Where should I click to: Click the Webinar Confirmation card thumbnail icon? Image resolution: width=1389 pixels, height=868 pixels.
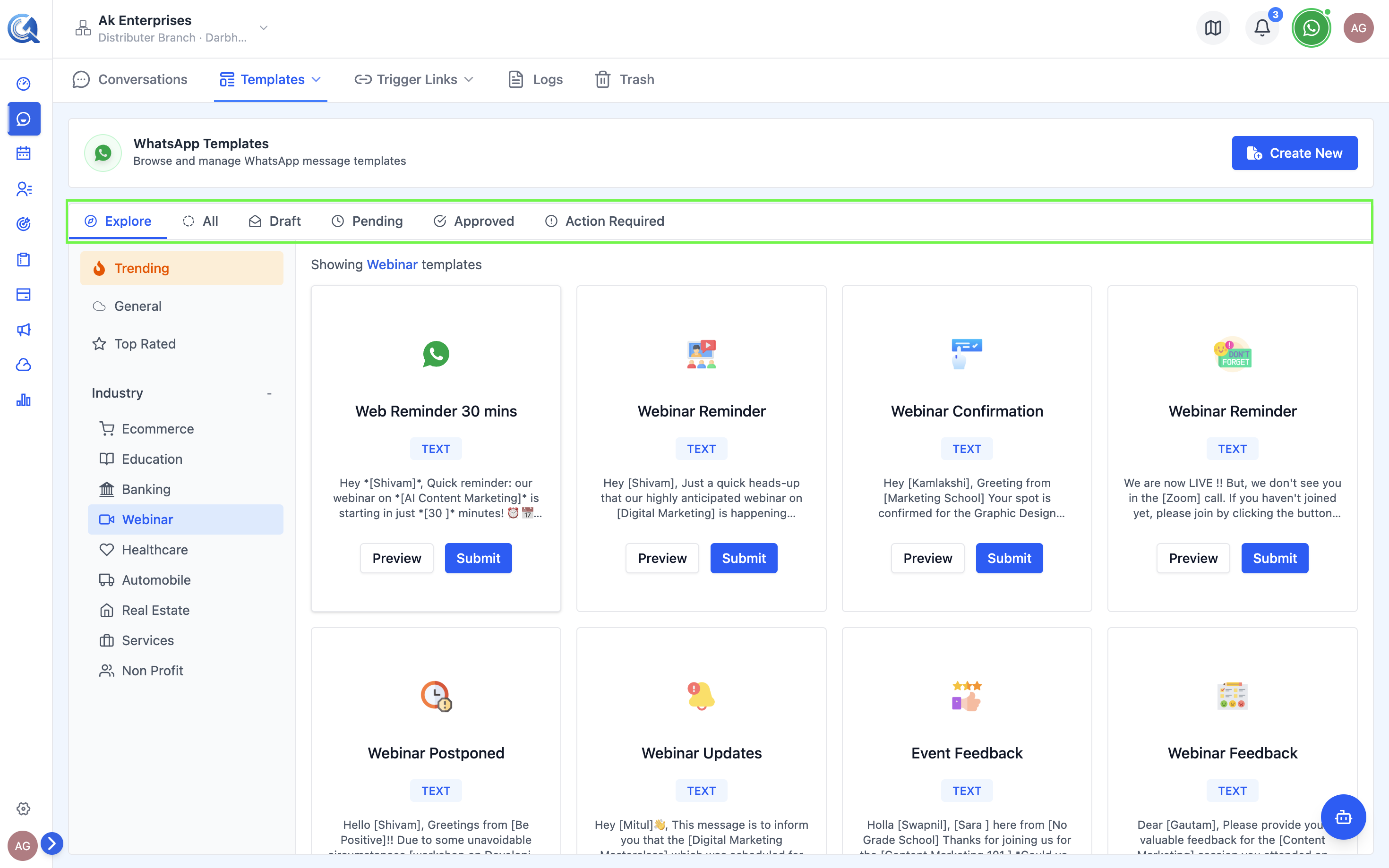pos(966,354)
